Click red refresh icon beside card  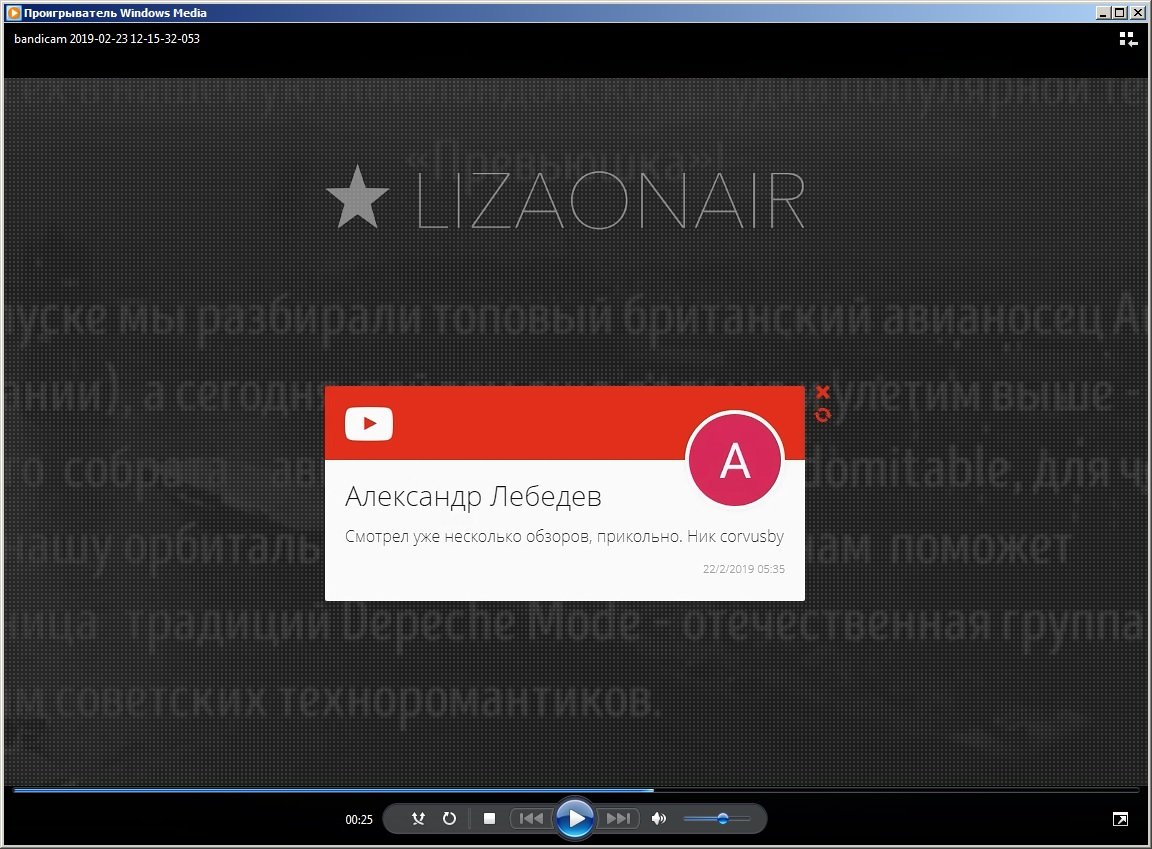pos(823,415)
